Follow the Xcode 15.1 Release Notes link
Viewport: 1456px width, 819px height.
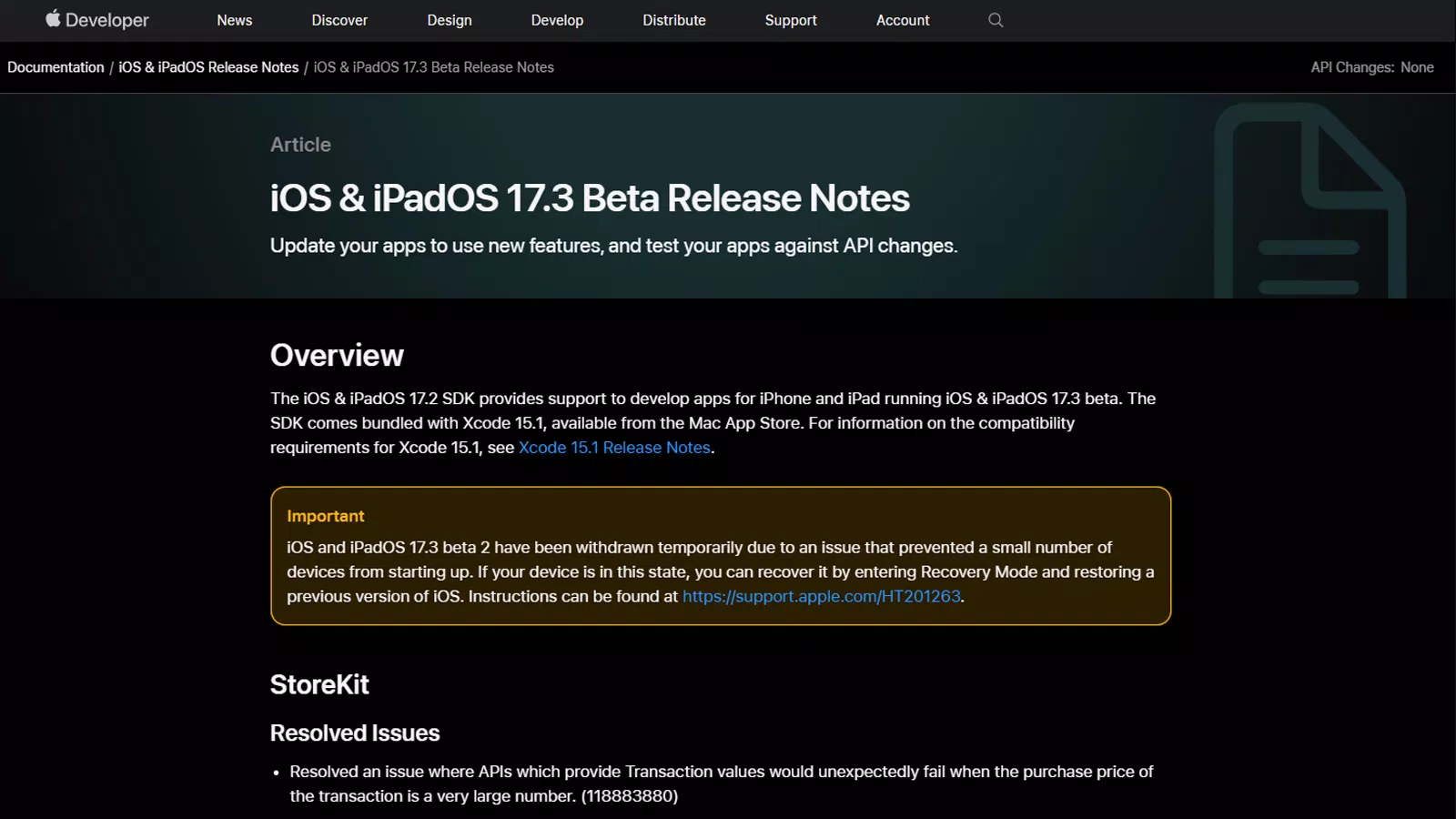pos(614,447)
